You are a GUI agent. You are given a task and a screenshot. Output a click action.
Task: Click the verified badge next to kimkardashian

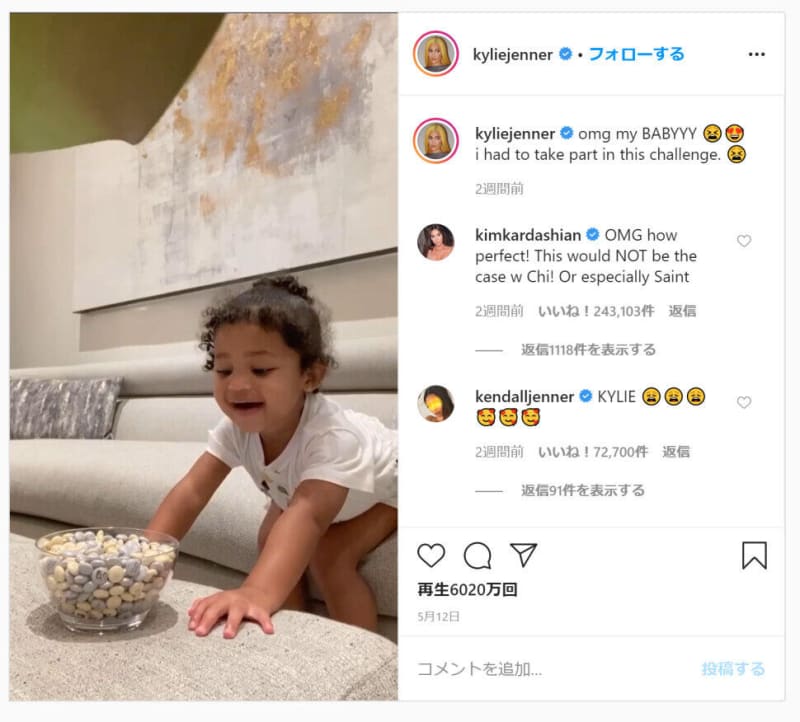pyautogui.click(x=592, y=235)
